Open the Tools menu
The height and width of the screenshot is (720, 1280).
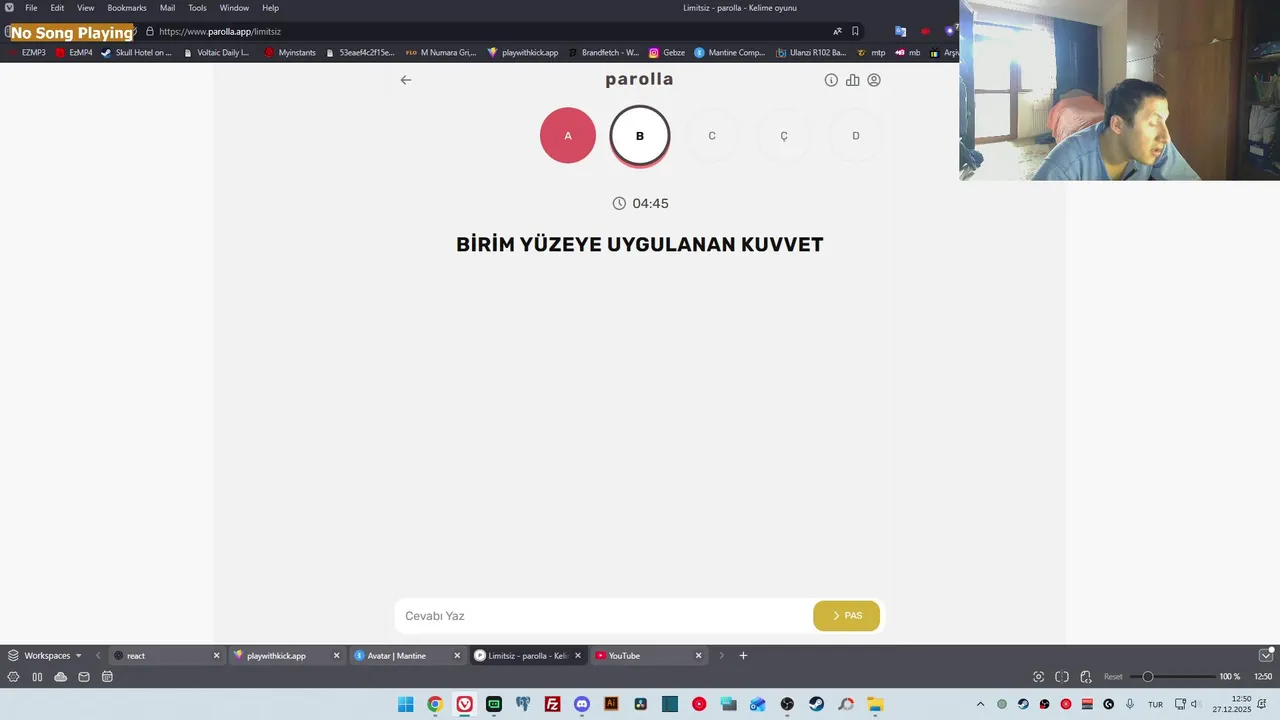pyautogui.click(x=198, y=8)
